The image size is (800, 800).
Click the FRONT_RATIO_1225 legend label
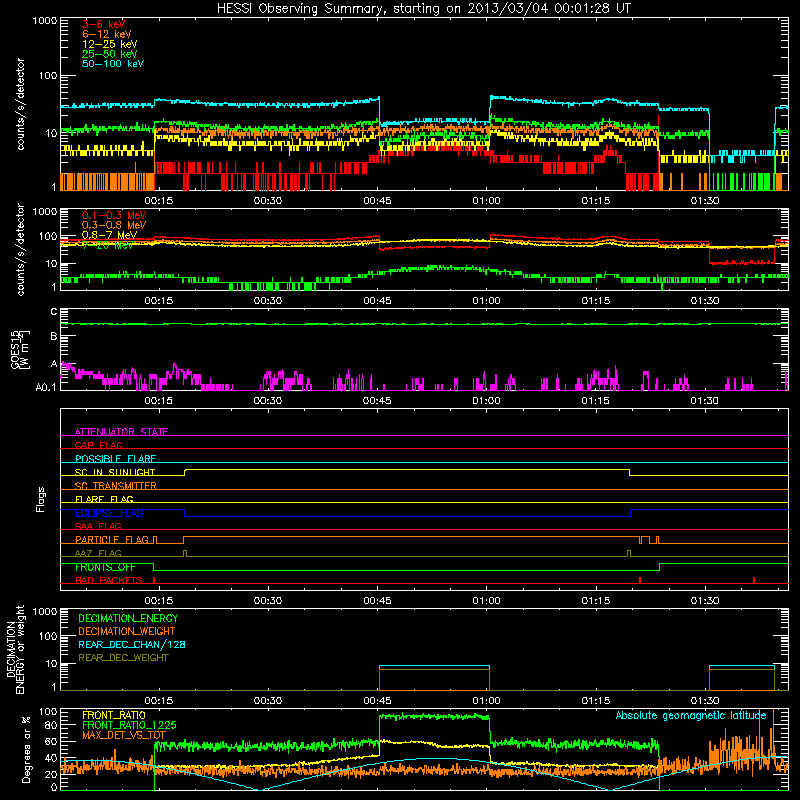pos(129,725)
